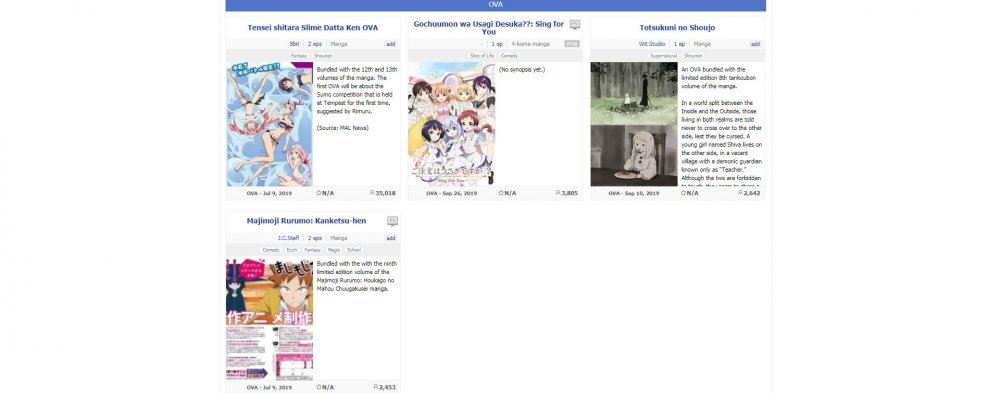Click members icon next to 3,805
Viewport: 1000px width, 393px height.
coord(558,193)
